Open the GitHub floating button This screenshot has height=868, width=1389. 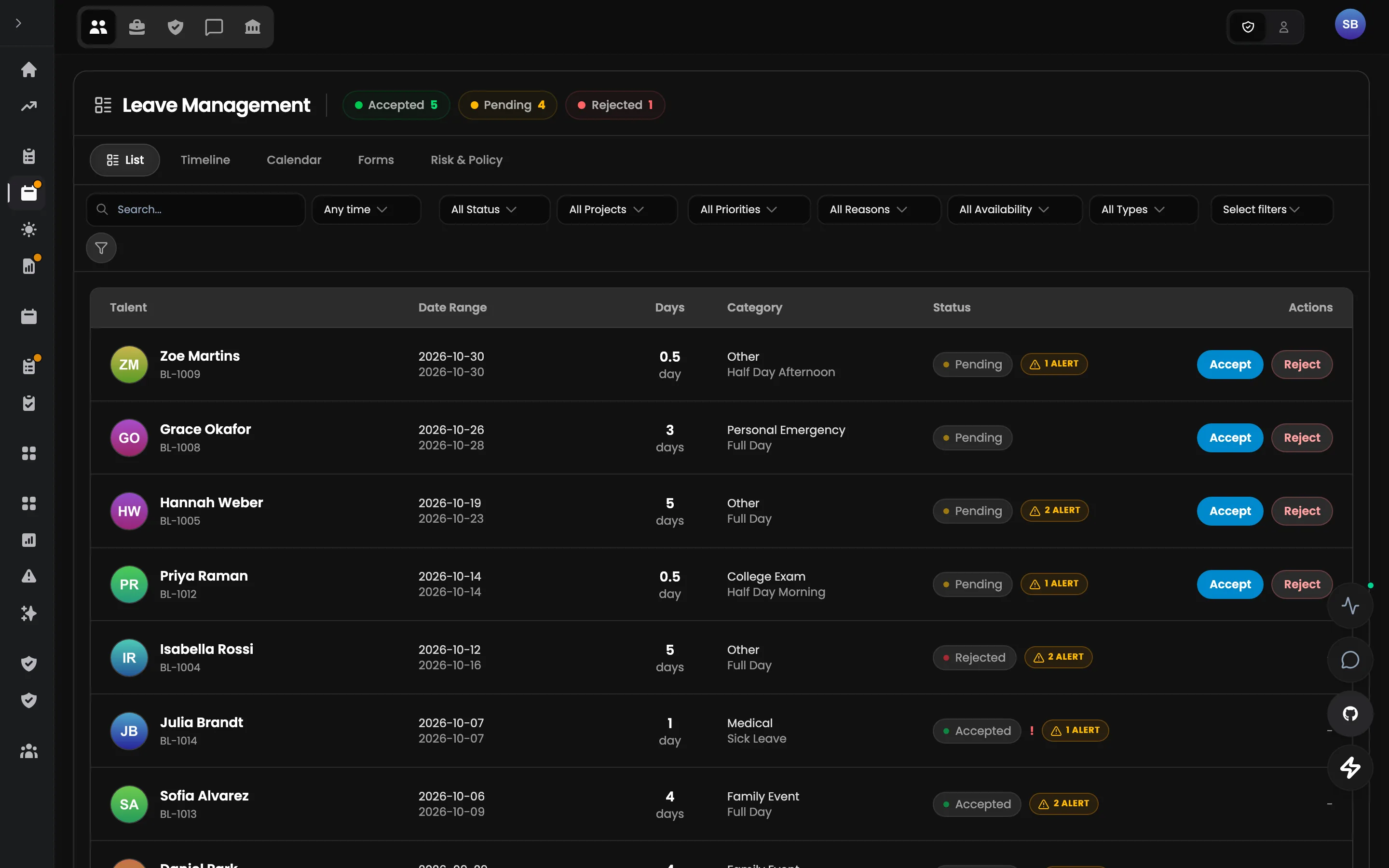1350,714
